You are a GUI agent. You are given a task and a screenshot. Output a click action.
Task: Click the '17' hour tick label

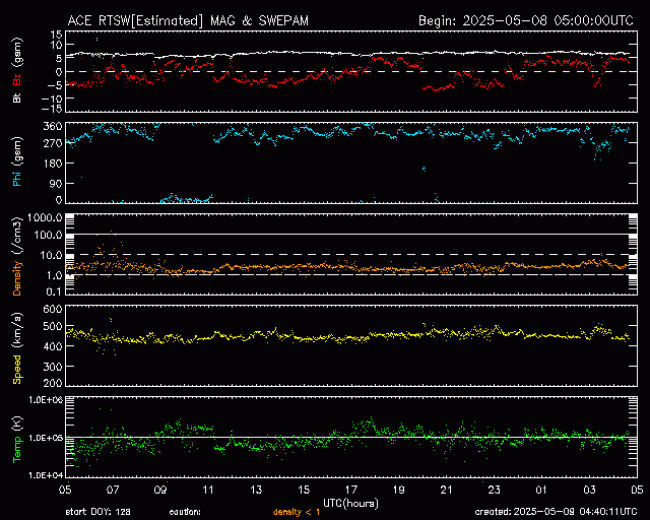click(x=351, y=490)
